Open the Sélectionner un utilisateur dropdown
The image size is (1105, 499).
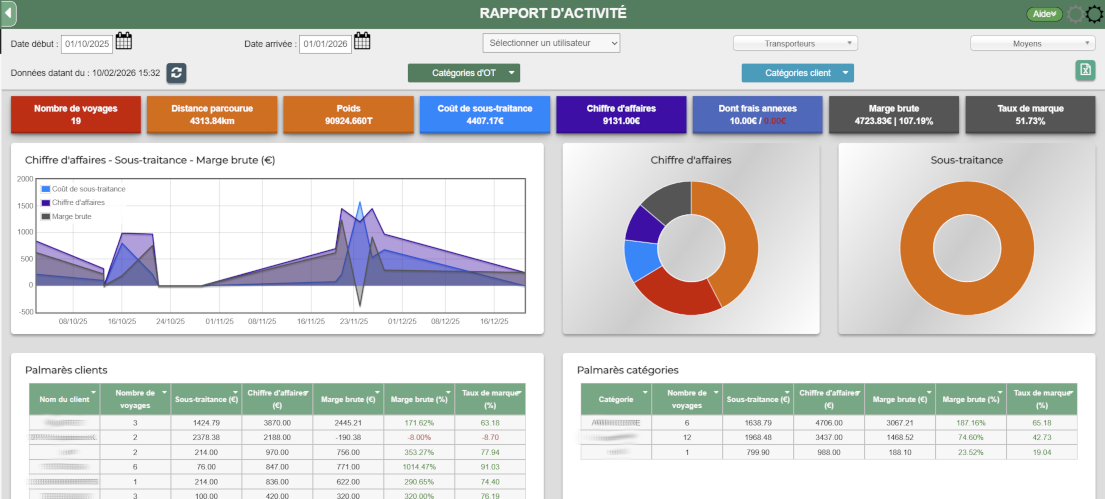coord(551,43)
